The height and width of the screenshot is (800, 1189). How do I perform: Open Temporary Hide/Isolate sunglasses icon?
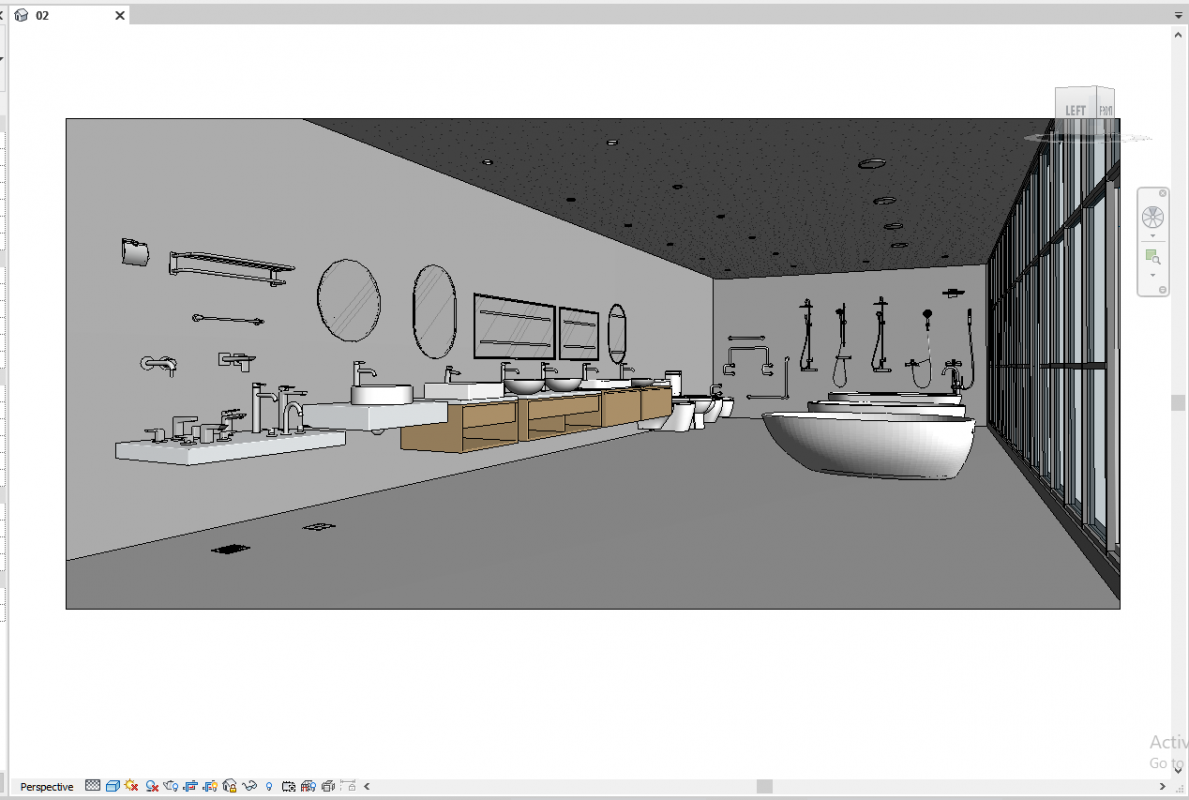pyautogui.click(x=250, y=786)
